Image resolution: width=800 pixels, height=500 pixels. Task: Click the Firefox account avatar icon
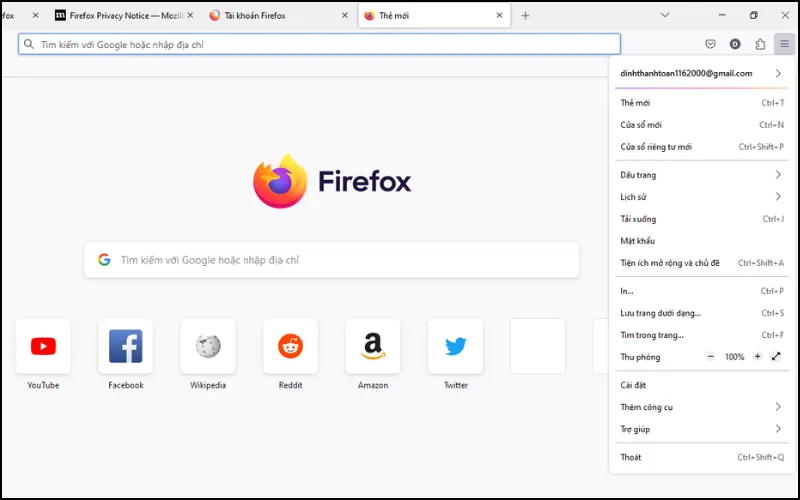pos(735,44)
